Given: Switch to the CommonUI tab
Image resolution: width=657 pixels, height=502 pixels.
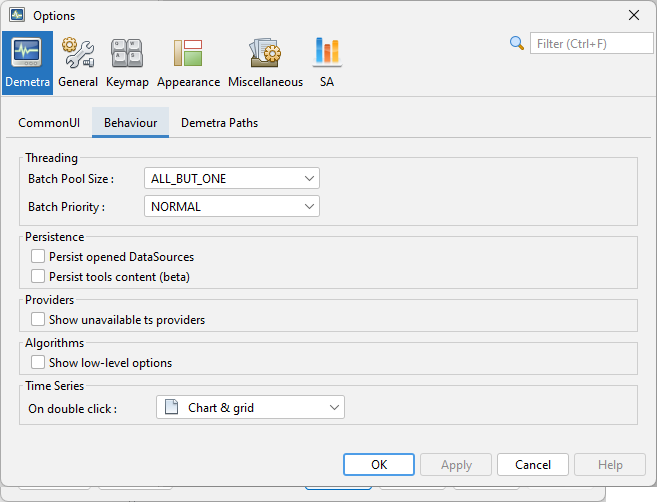Looking at the screenshot, I should click(49, 123).
